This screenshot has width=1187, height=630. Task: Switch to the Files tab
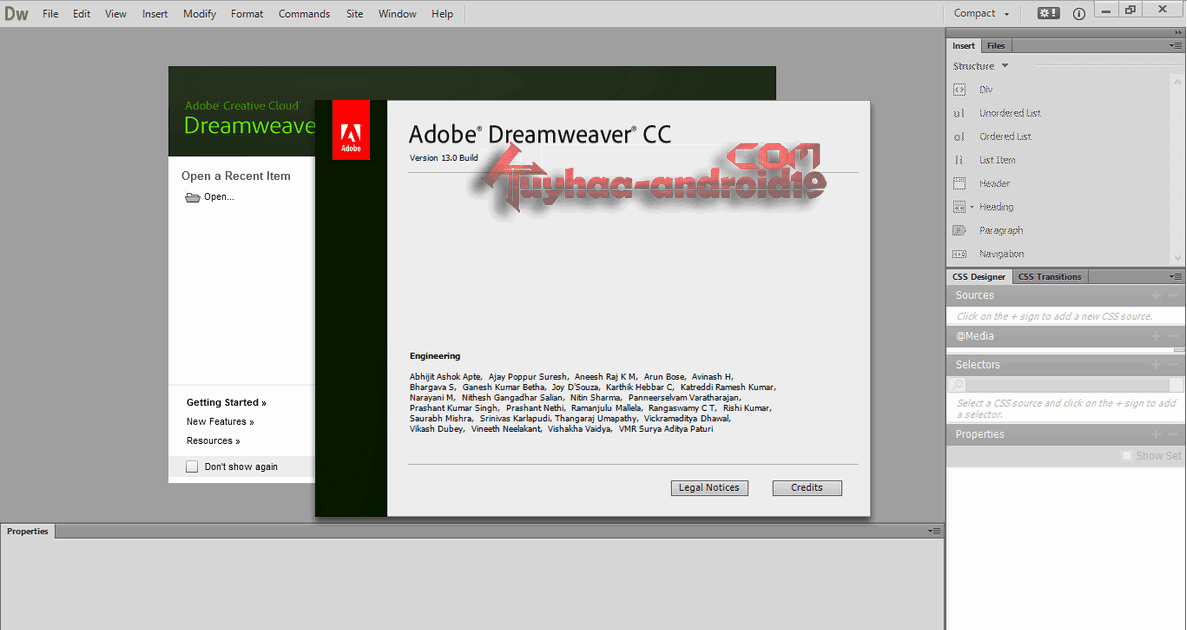point(996,45)
